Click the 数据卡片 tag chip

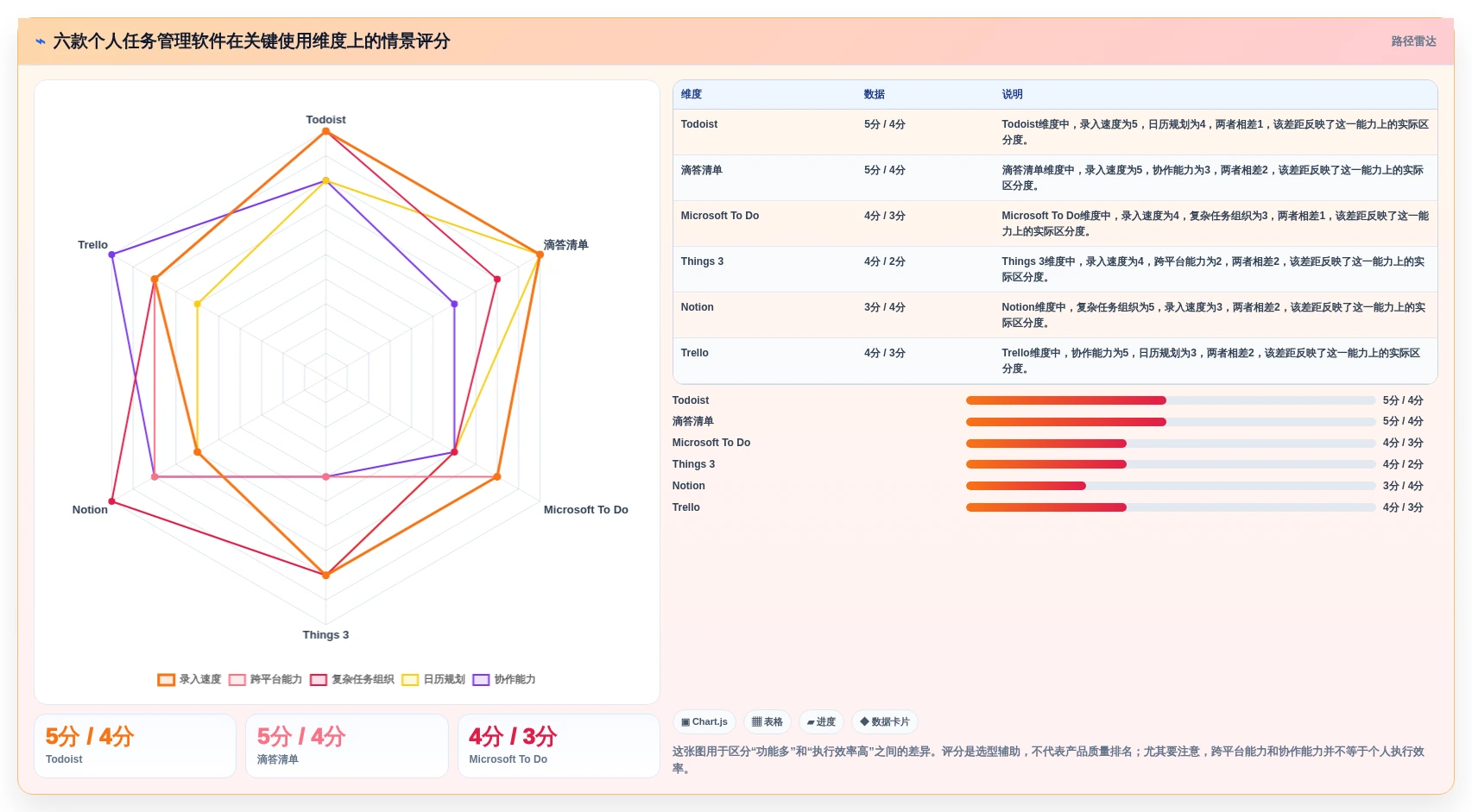coord(885,722)
